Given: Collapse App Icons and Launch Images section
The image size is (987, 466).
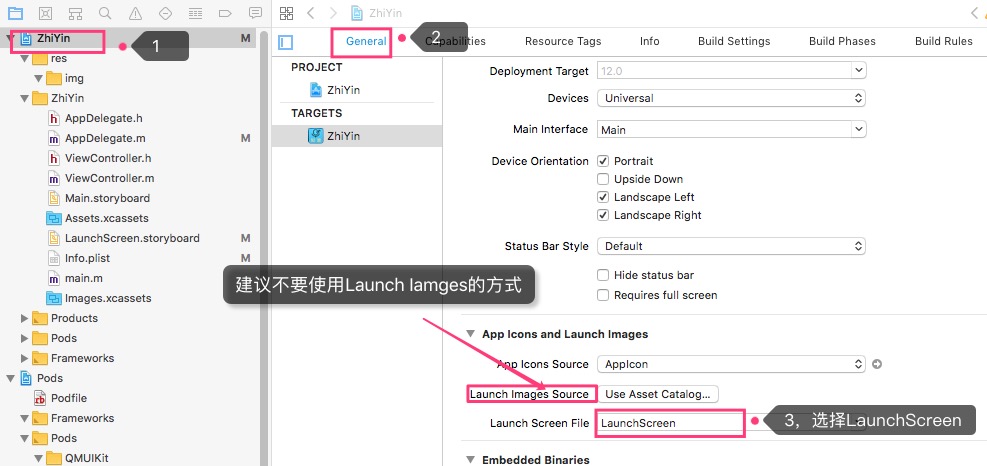Looking at the screenshot, I should click(x=470, y=334).
